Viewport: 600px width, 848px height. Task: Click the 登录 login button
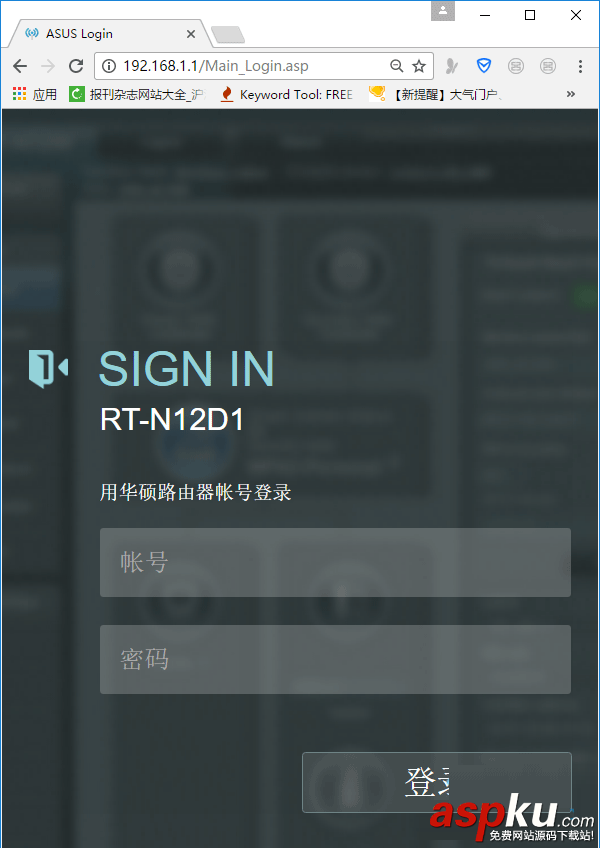[437, 782]
